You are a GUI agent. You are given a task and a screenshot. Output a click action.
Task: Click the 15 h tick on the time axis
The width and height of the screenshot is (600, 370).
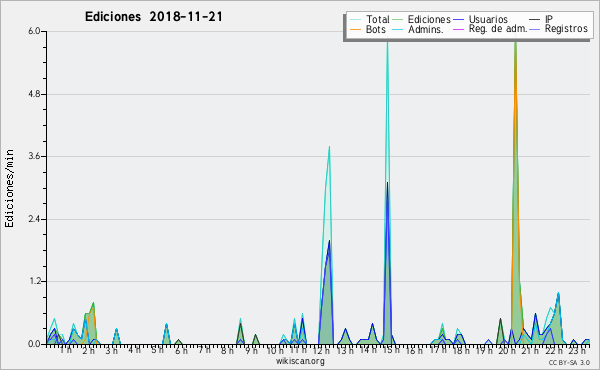(x=391, y=350)
